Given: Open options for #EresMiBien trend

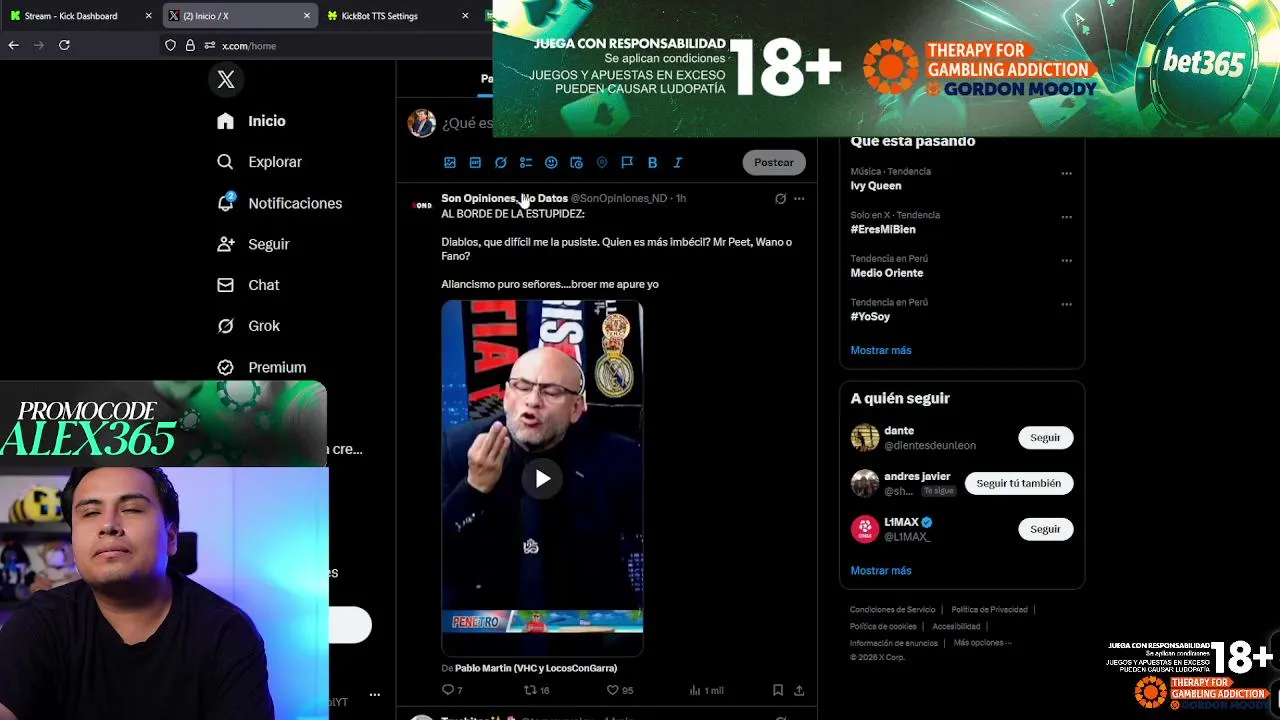Looking at the screenshot, I should [x=1066, y=217].
